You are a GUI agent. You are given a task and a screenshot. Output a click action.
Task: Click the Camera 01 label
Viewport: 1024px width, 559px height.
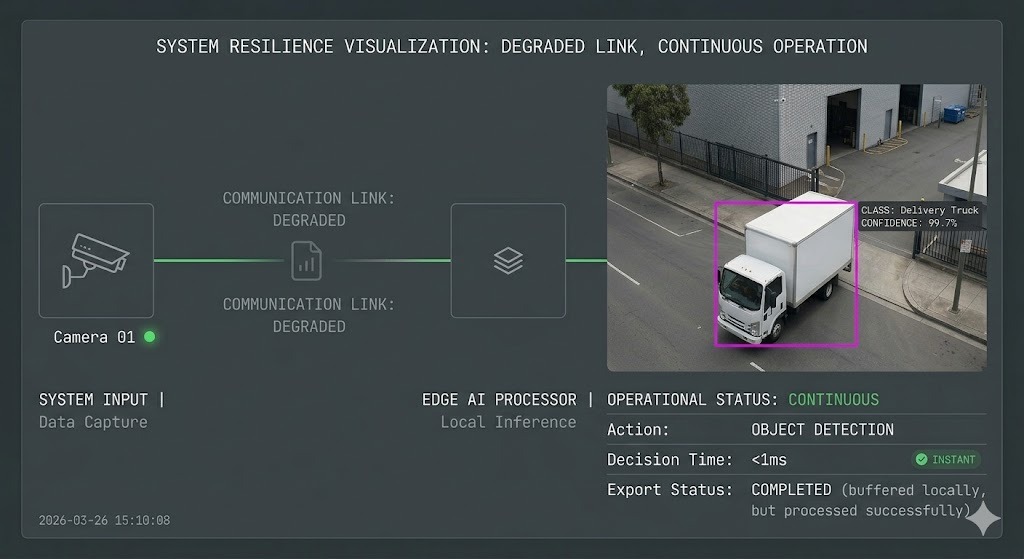pos(94,337)
